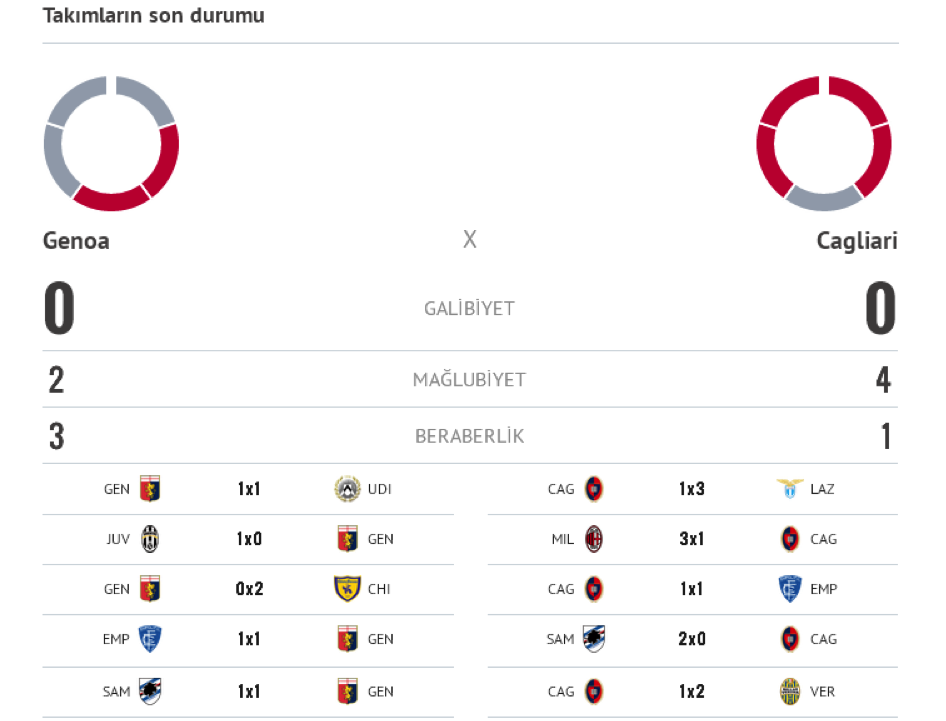Click the BERABERLİK stat label

[469, 436]
